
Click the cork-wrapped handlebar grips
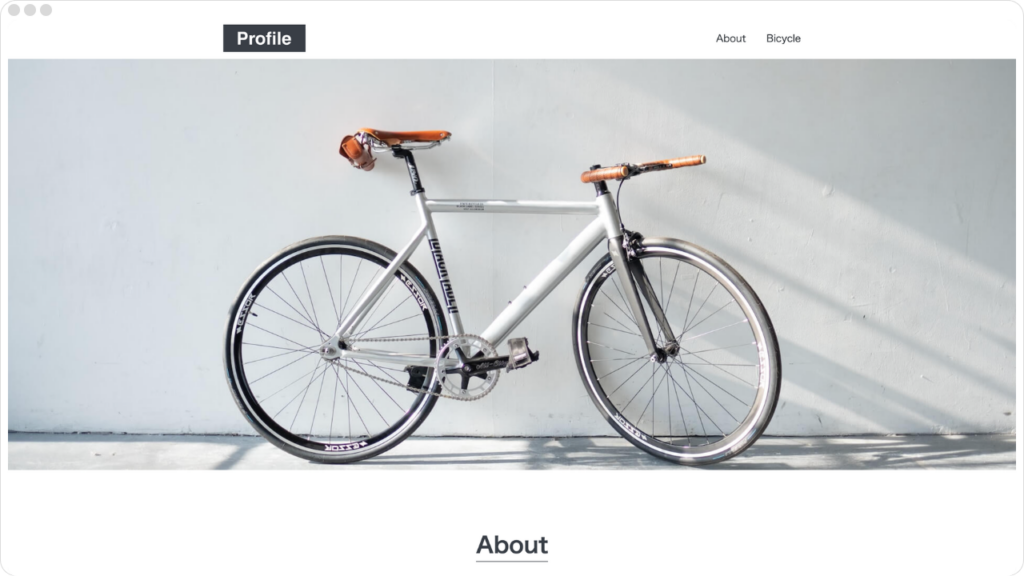point(643,168)
